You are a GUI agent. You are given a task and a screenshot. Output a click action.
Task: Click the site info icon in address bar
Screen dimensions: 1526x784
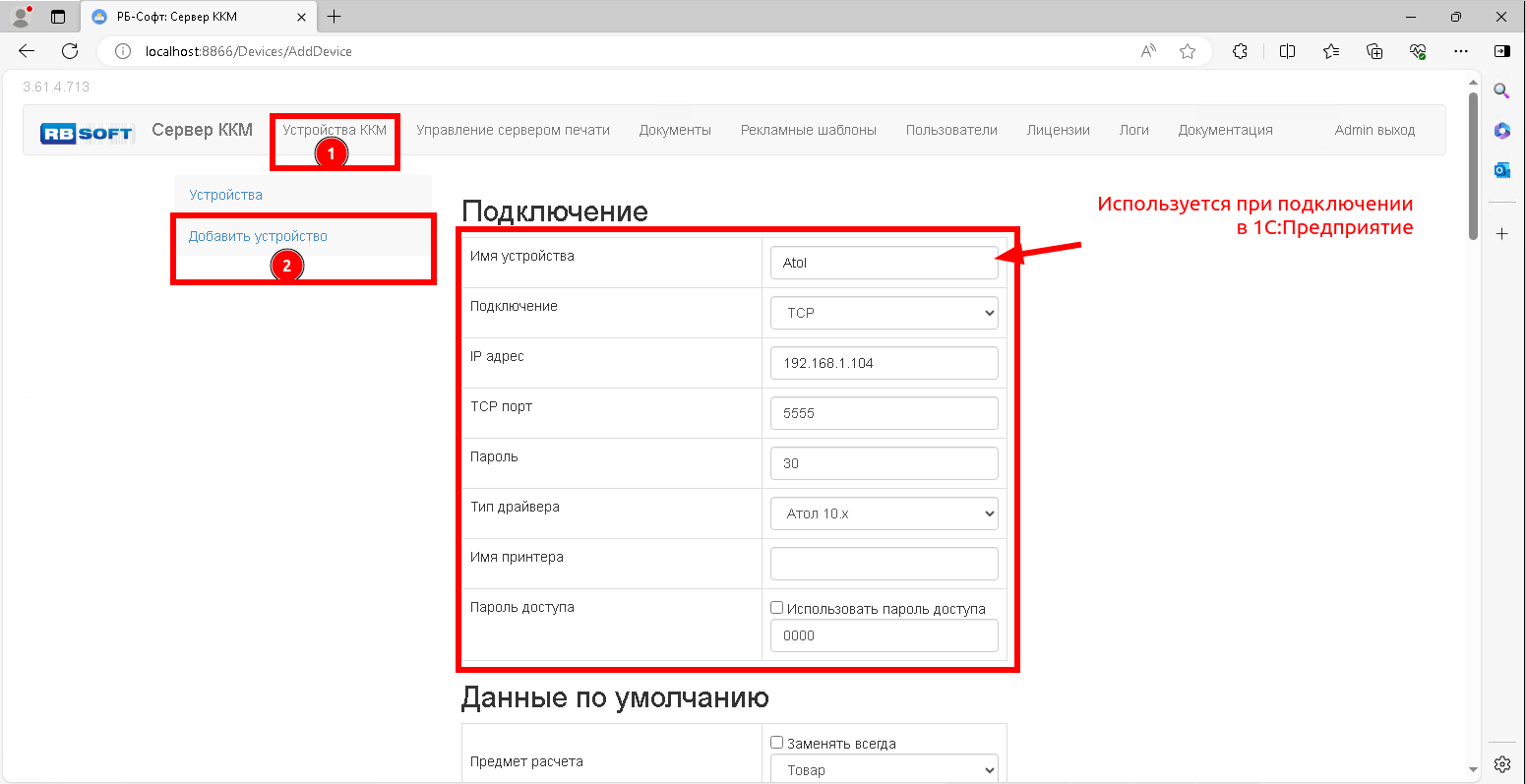coord(123,51)
